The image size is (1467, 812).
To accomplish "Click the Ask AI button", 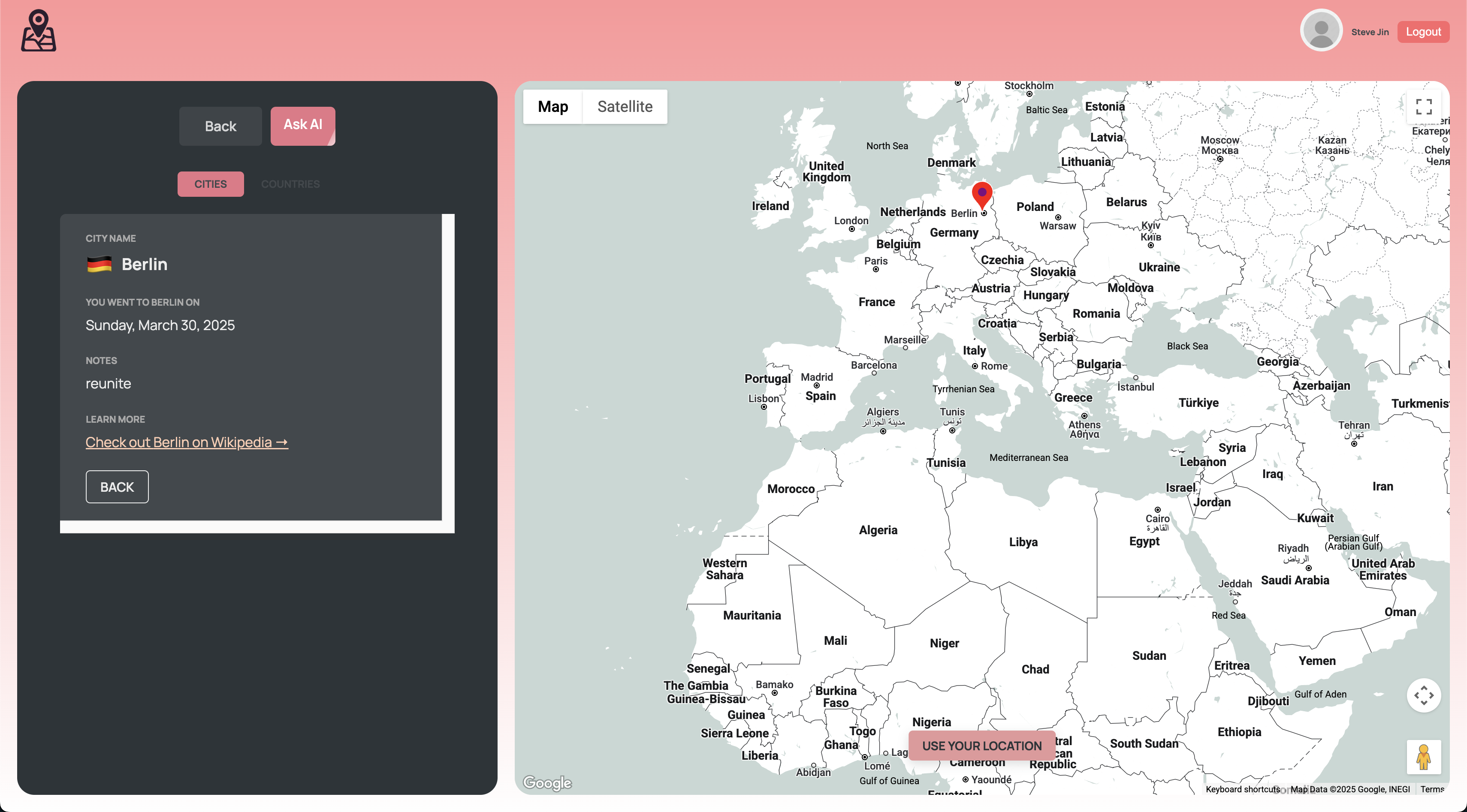I will coord(302,125).
